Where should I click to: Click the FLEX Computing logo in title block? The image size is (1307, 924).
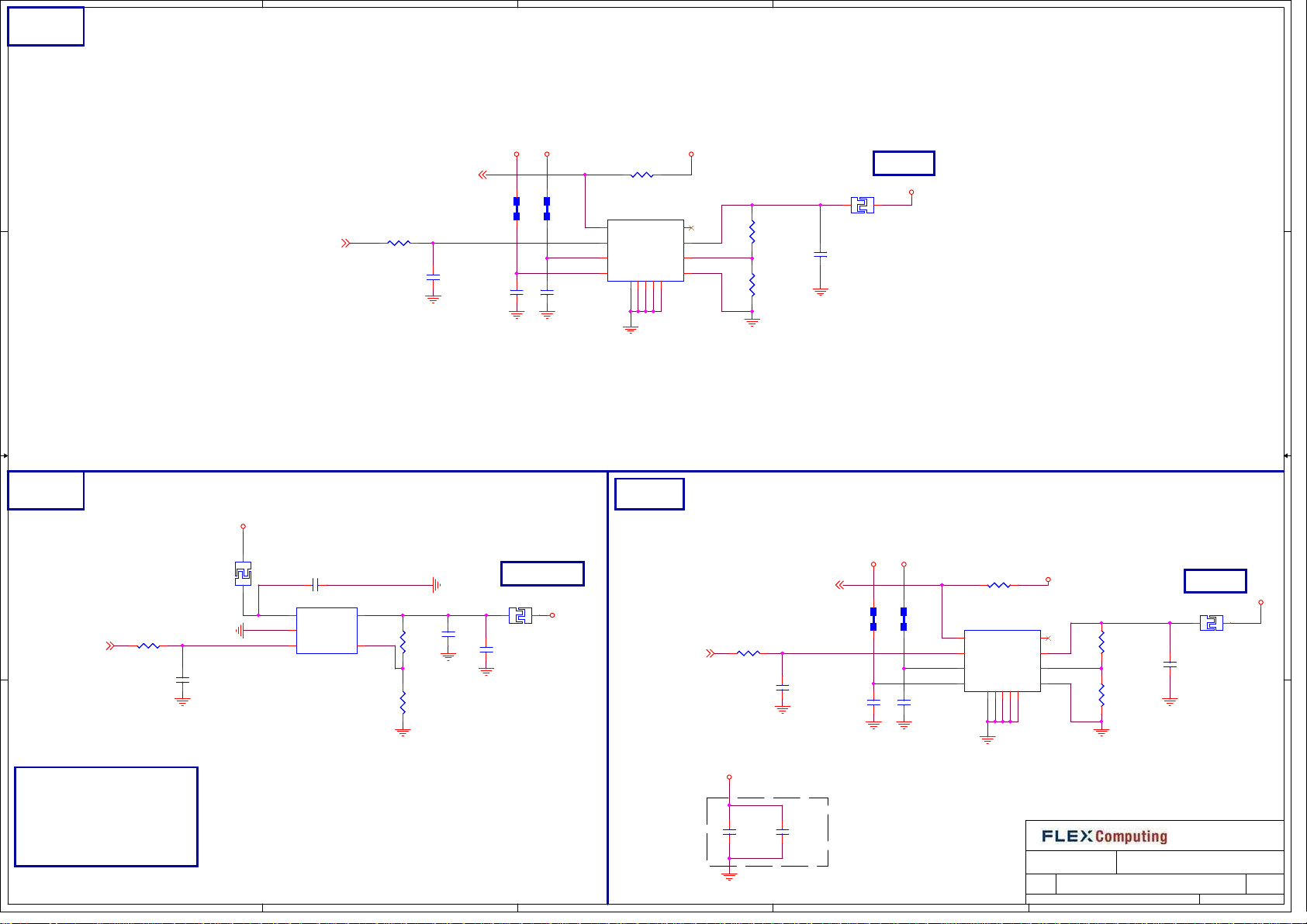tap(1105, 836)
